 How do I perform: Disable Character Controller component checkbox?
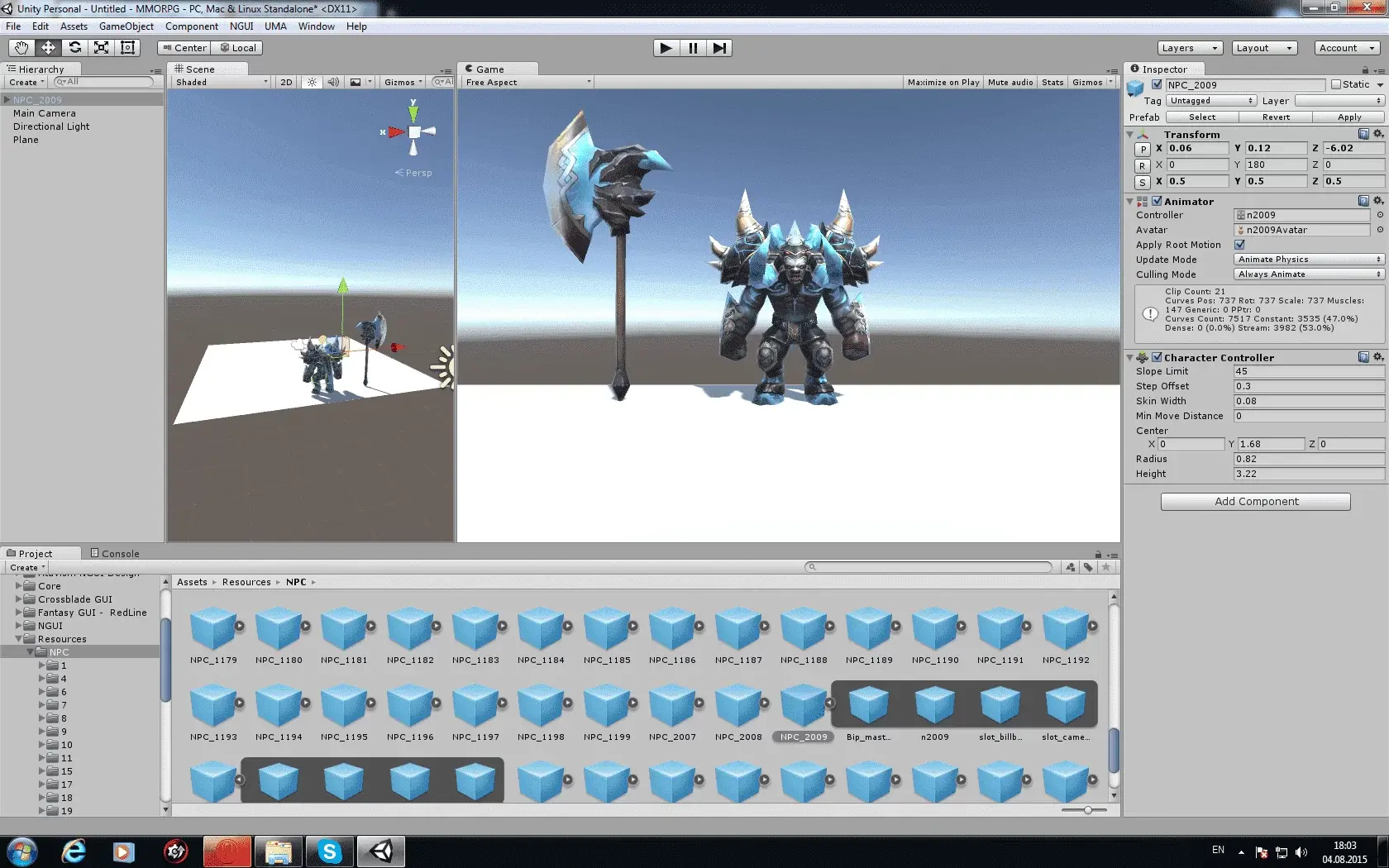pos(1157,357)
